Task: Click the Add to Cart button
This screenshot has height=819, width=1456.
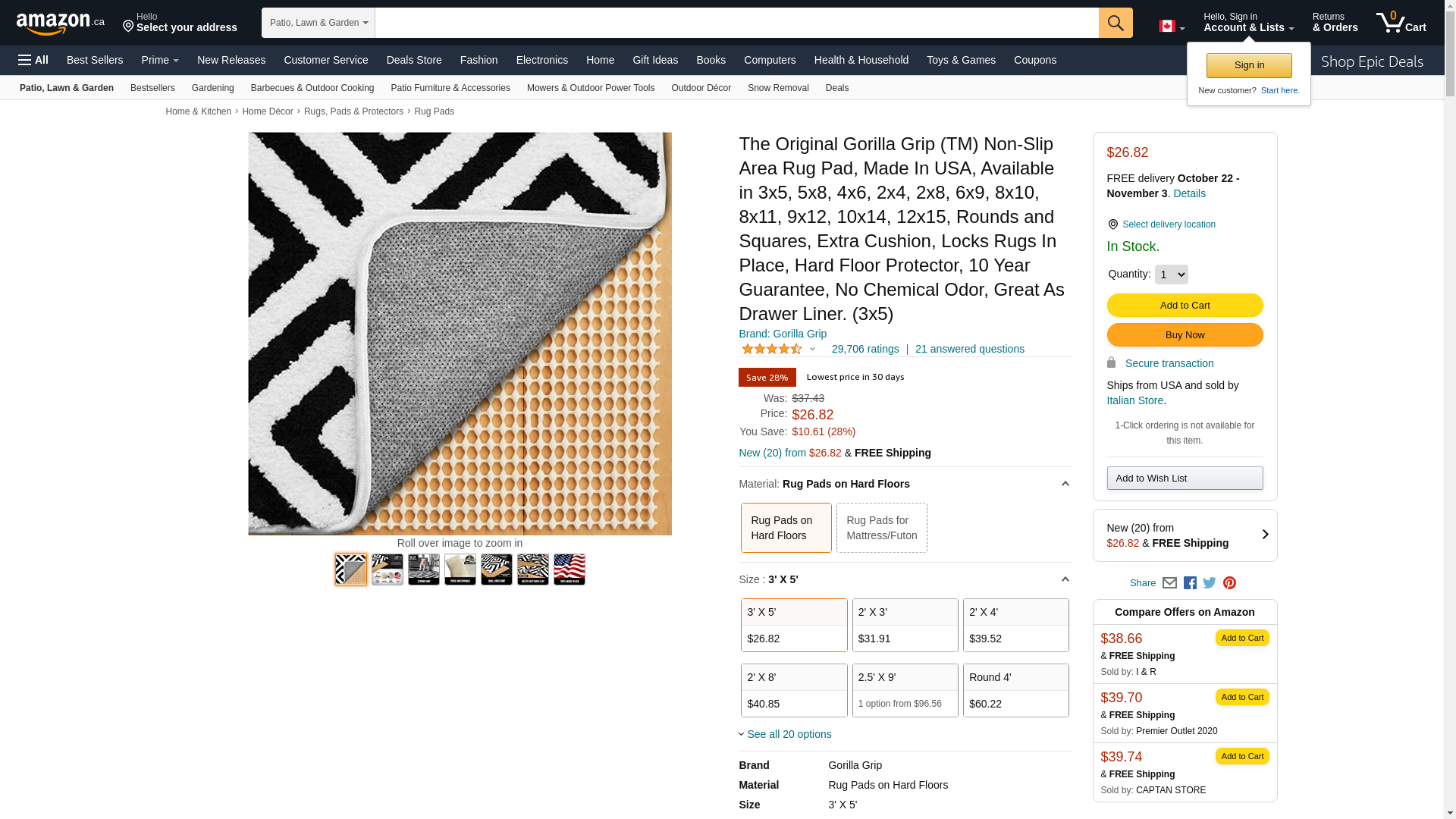Action: (x=1185, y=305)
